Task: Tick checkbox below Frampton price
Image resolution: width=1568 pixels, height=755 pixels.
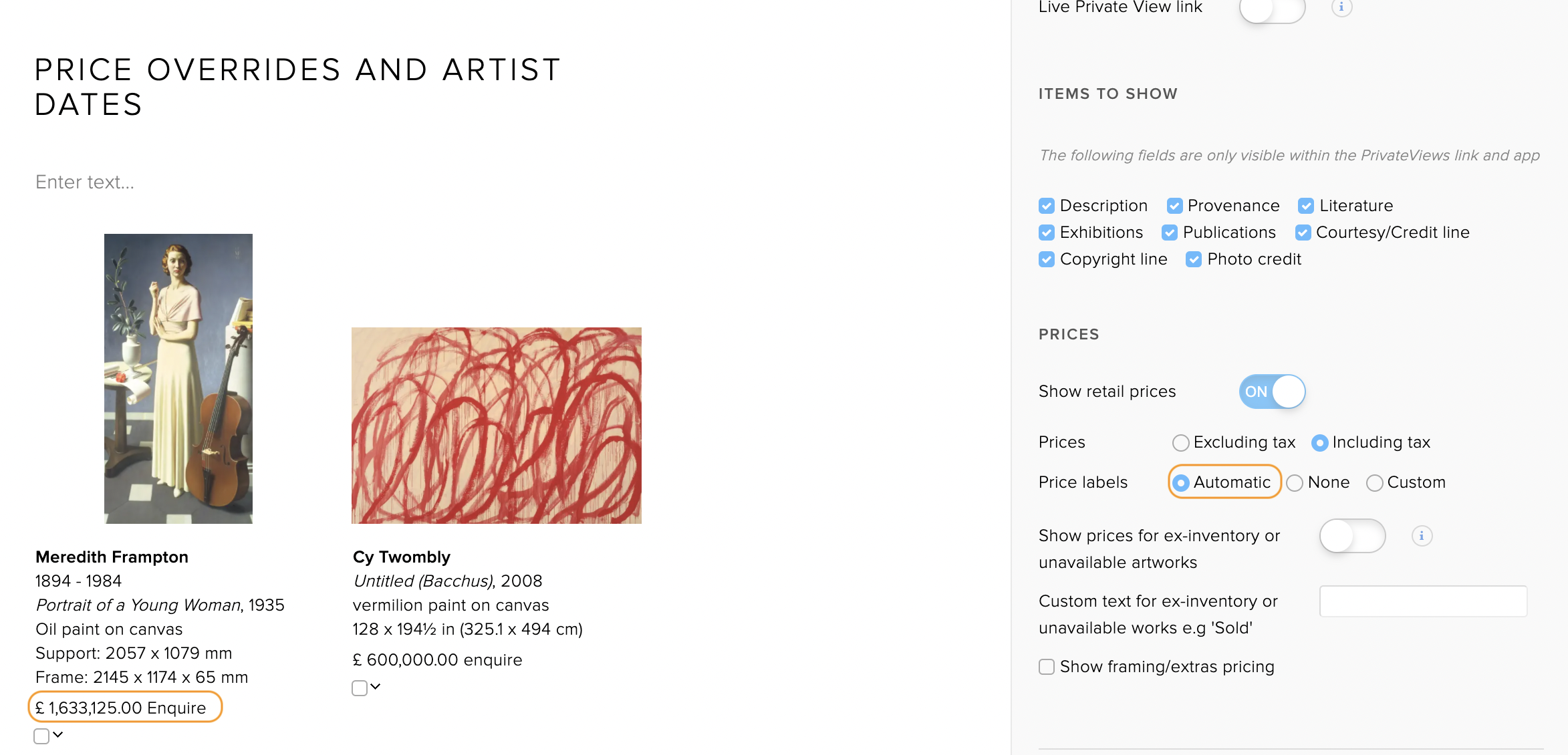Action: point(41,736)
